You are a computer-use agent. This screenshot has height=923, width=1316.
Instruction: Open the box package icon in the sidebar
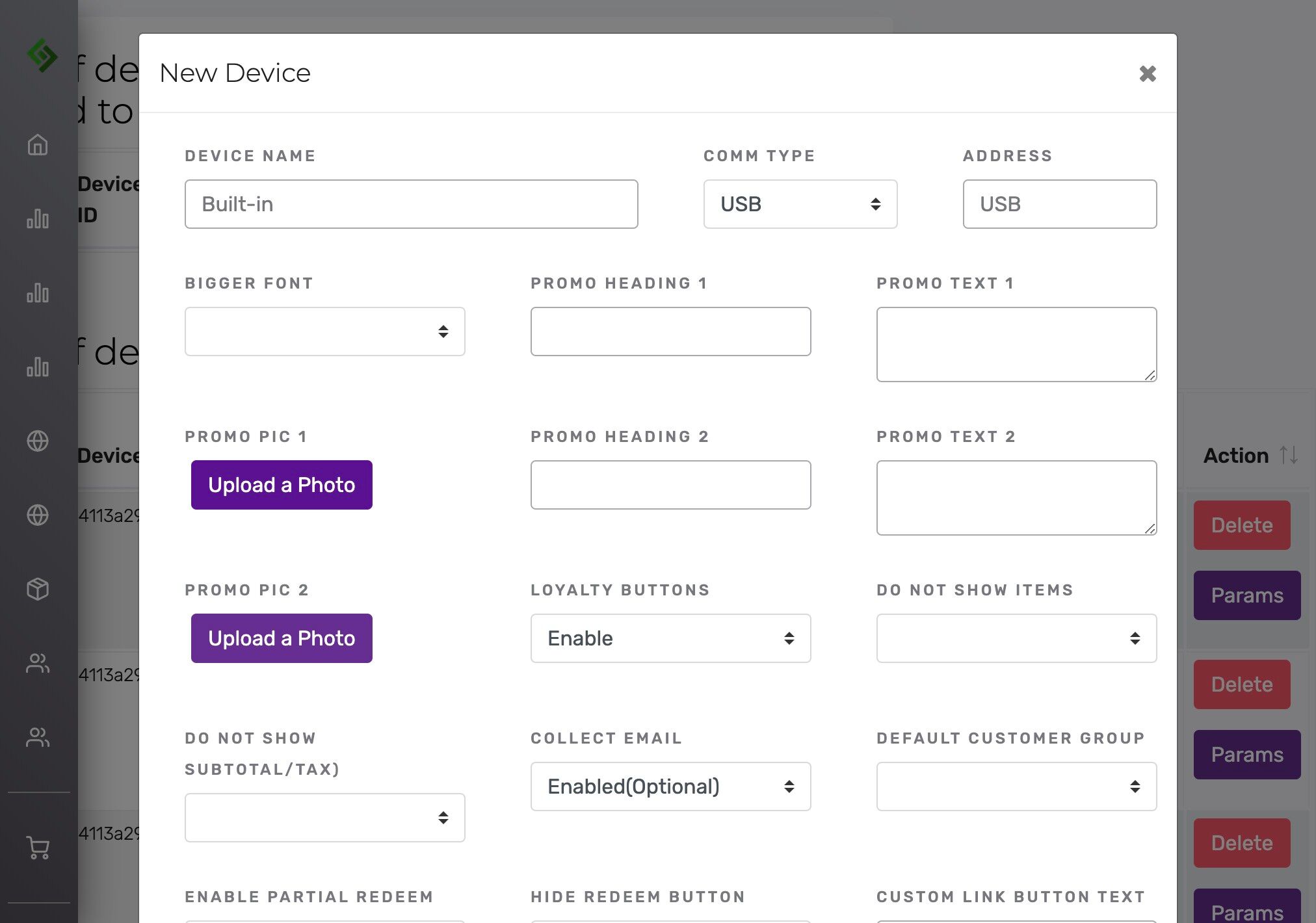coord(38,589)
